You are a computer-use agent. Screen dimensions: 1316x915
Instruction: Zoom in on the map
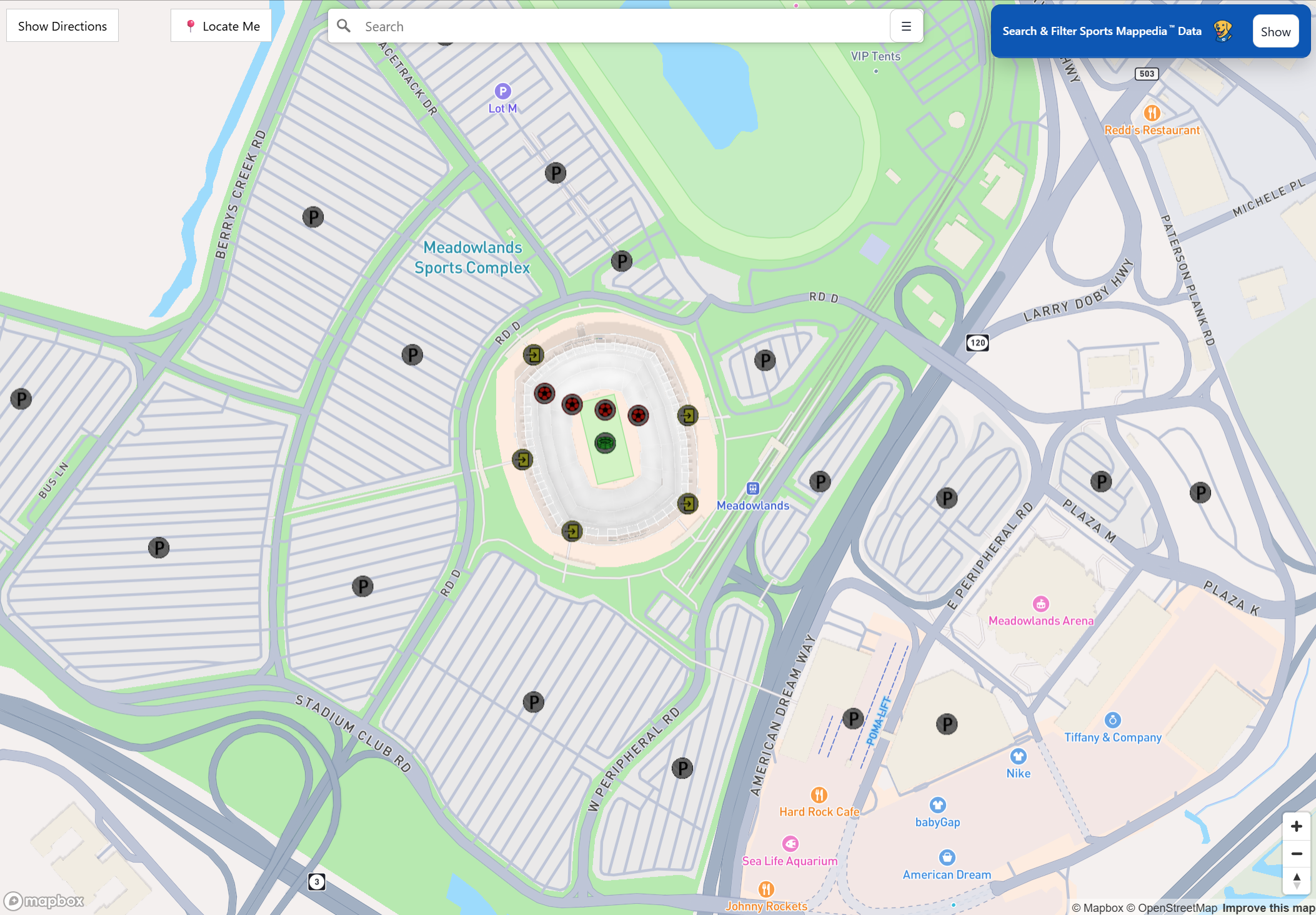1297,826
